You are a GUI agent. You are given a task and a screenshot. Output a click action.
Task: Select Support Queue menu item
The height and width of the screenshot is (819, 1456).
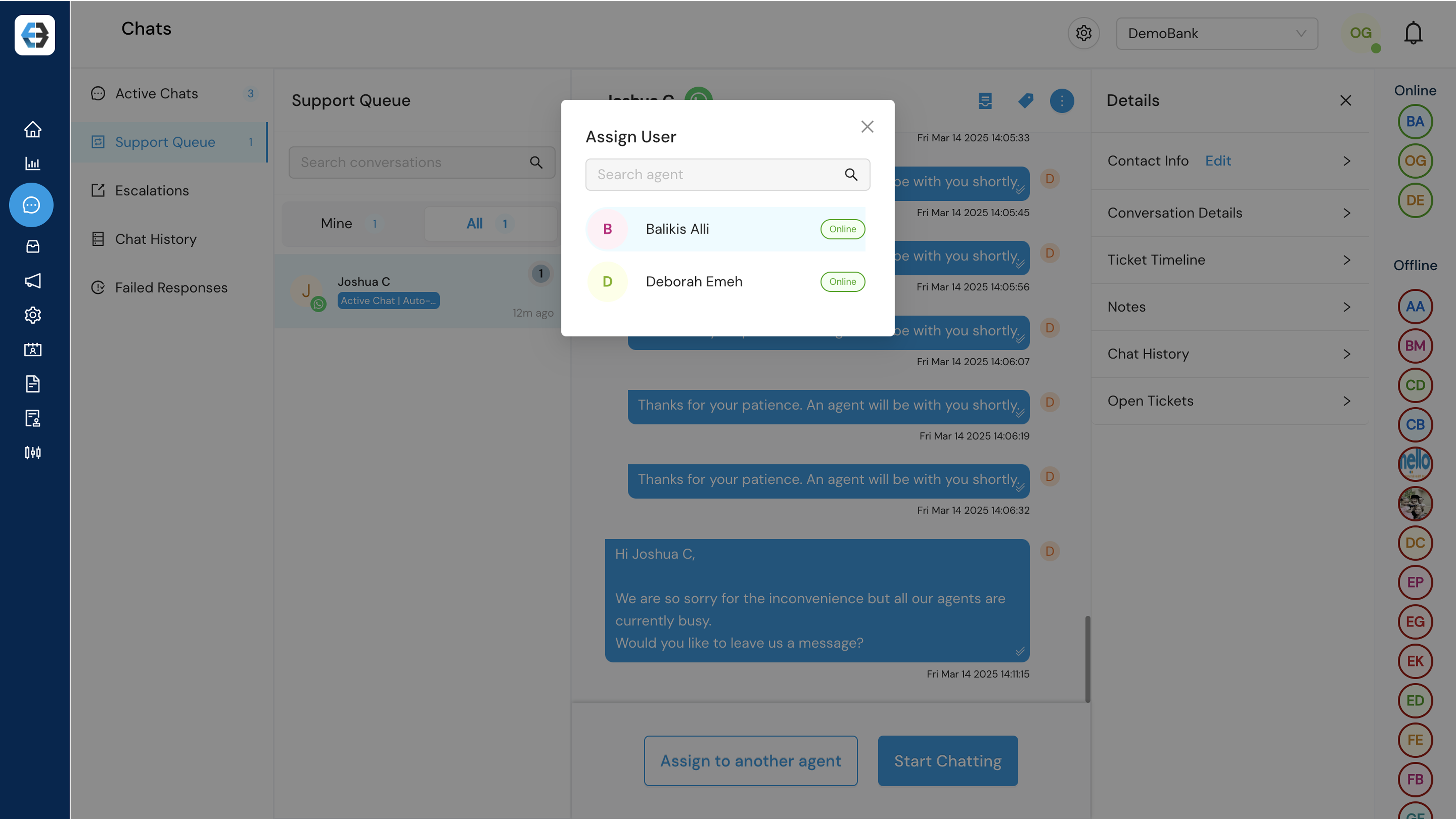click(x=170, y=143)
